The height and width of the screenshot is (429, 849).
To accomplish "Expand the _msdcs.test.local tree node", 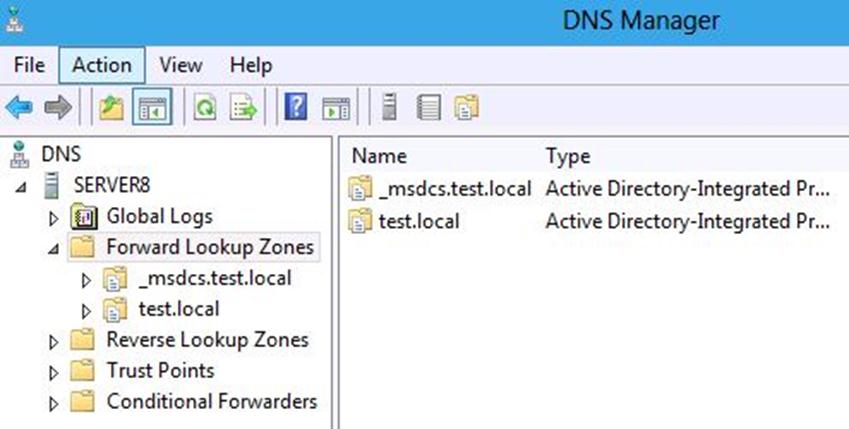I will (x=86, y=281).
